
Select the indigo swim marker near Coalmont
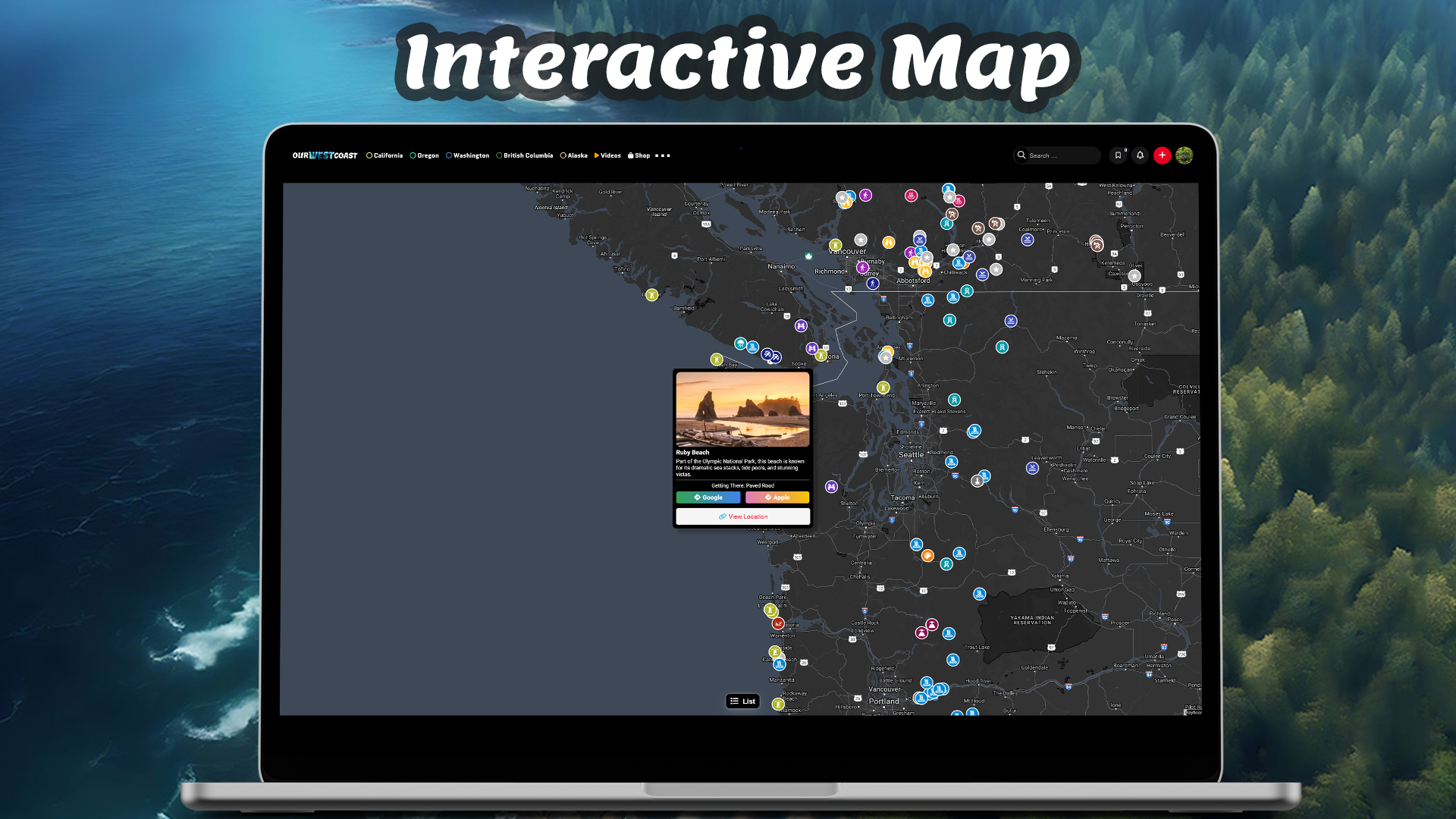point(1028,240)
